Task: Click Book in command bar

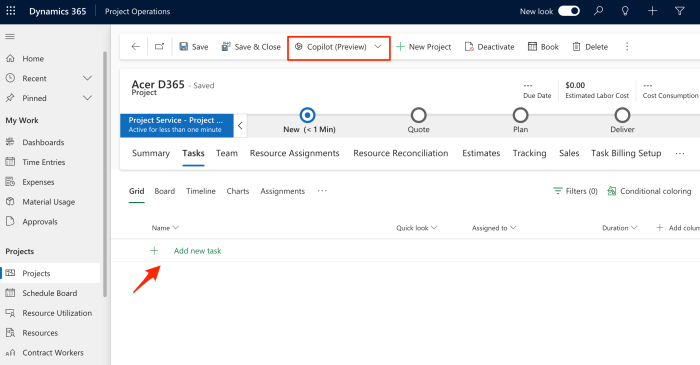Action: coord(543,47)
